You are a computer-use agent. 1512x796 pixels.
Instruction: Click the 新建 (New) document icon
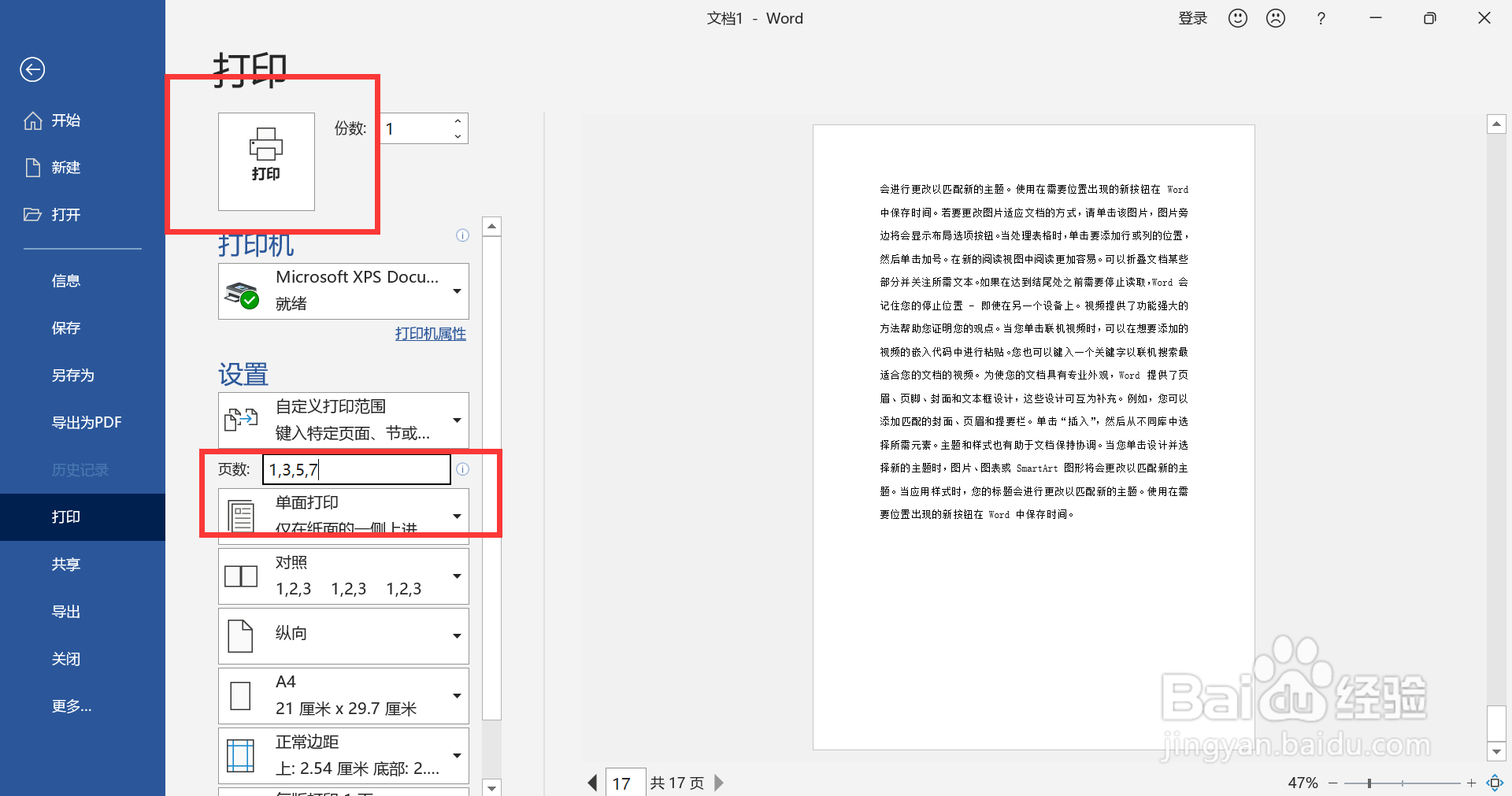(x=32, y=167)
